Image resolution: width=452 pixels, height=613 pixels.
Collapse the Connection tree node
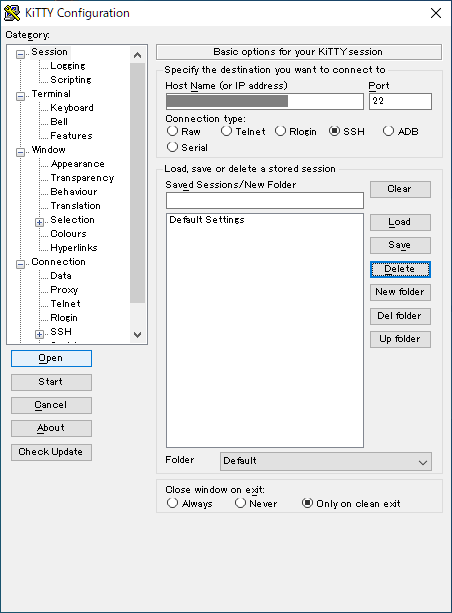pos(20,264)
